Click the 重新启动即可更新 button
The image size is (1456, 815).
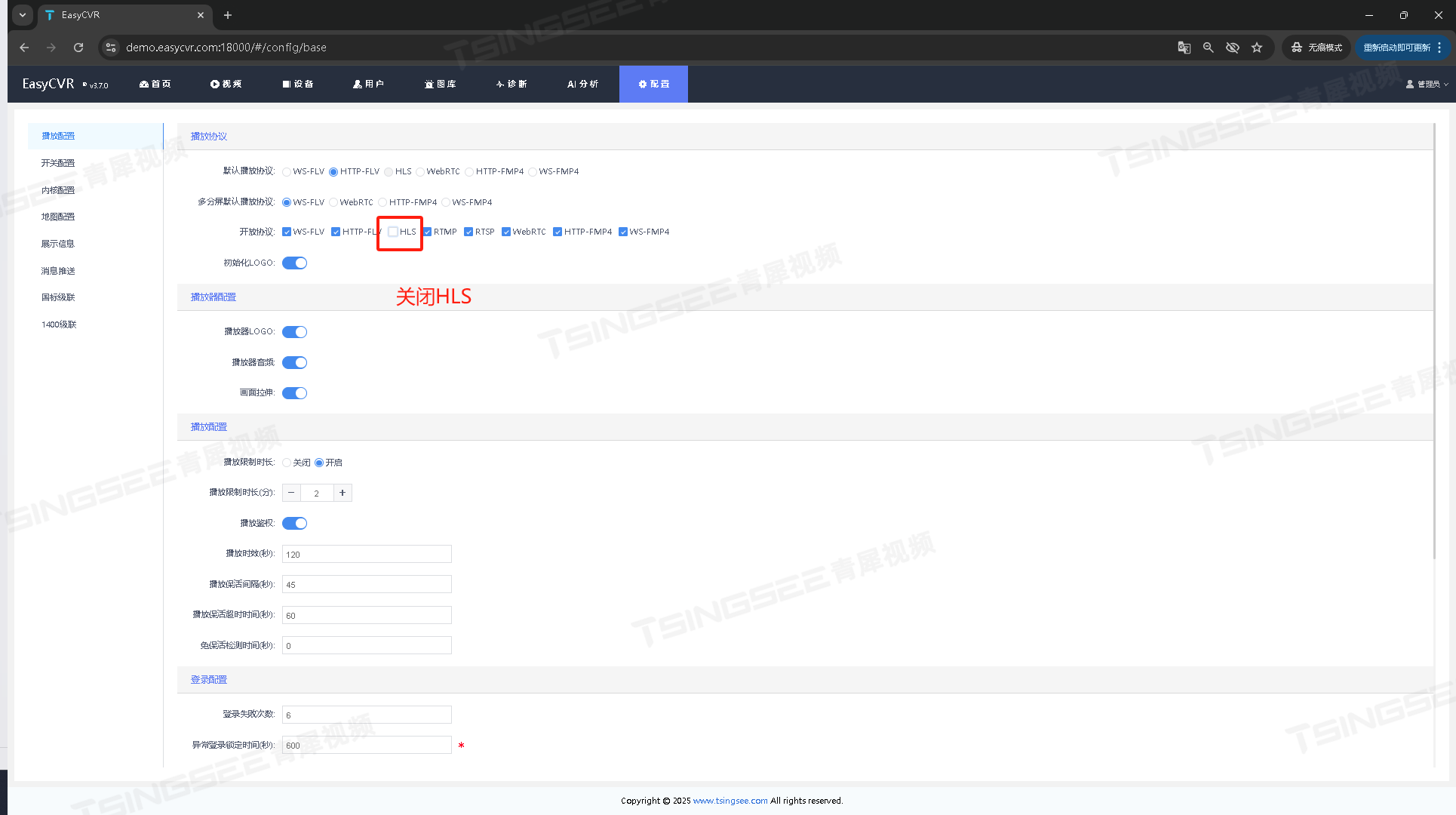tap(1396, 48)
